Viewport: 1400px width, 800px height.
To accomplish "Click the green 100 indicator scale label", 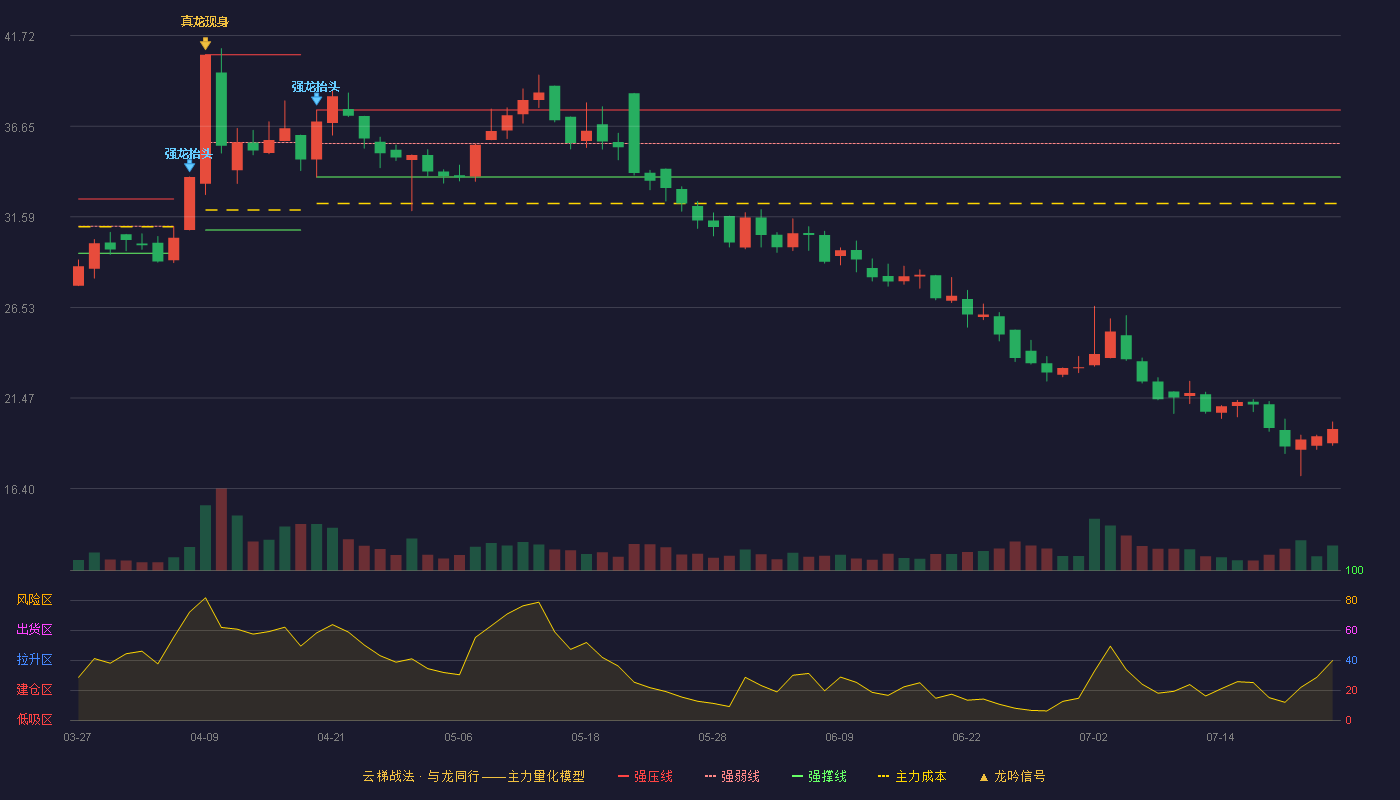I will coord(1354,570).
